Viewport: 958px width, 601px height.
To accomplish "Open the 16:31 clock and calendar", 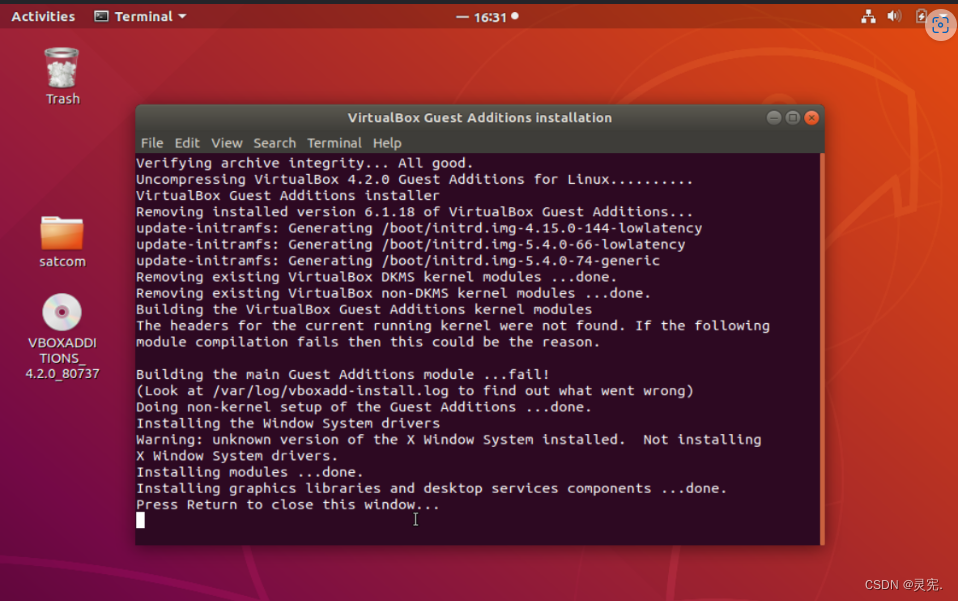I will 487,17.
